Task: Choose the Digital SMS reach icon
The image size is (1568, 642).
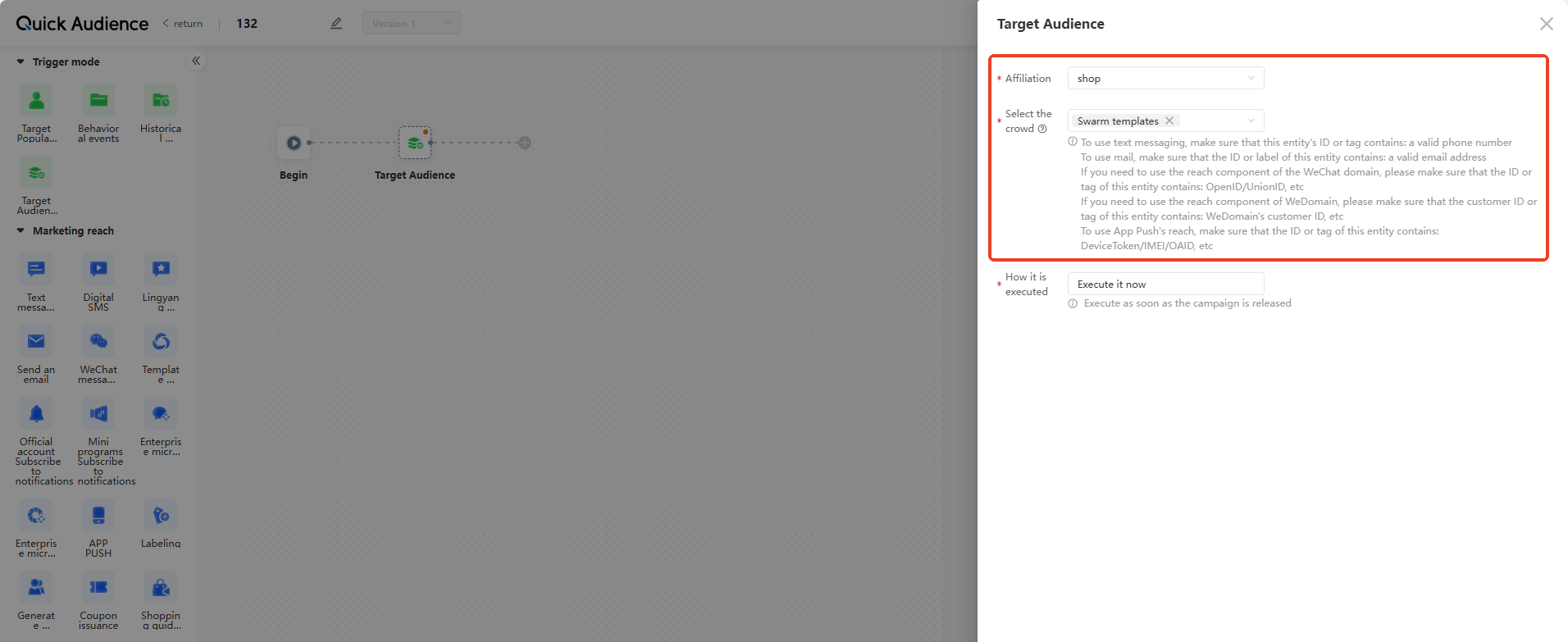Action: (98, 269)
